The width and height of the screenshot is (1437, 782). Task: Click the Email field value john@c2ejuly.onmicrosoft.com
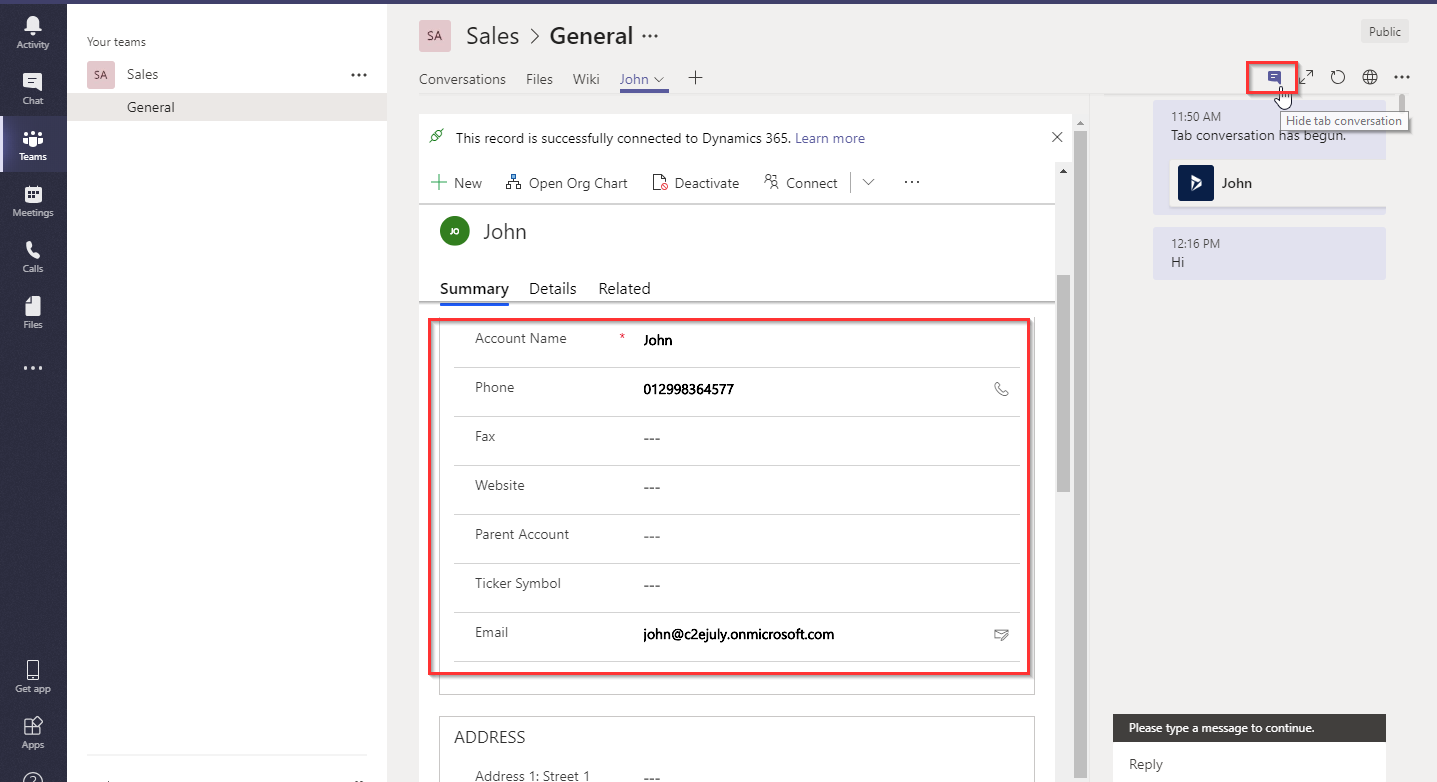click(x=738, y=634)
